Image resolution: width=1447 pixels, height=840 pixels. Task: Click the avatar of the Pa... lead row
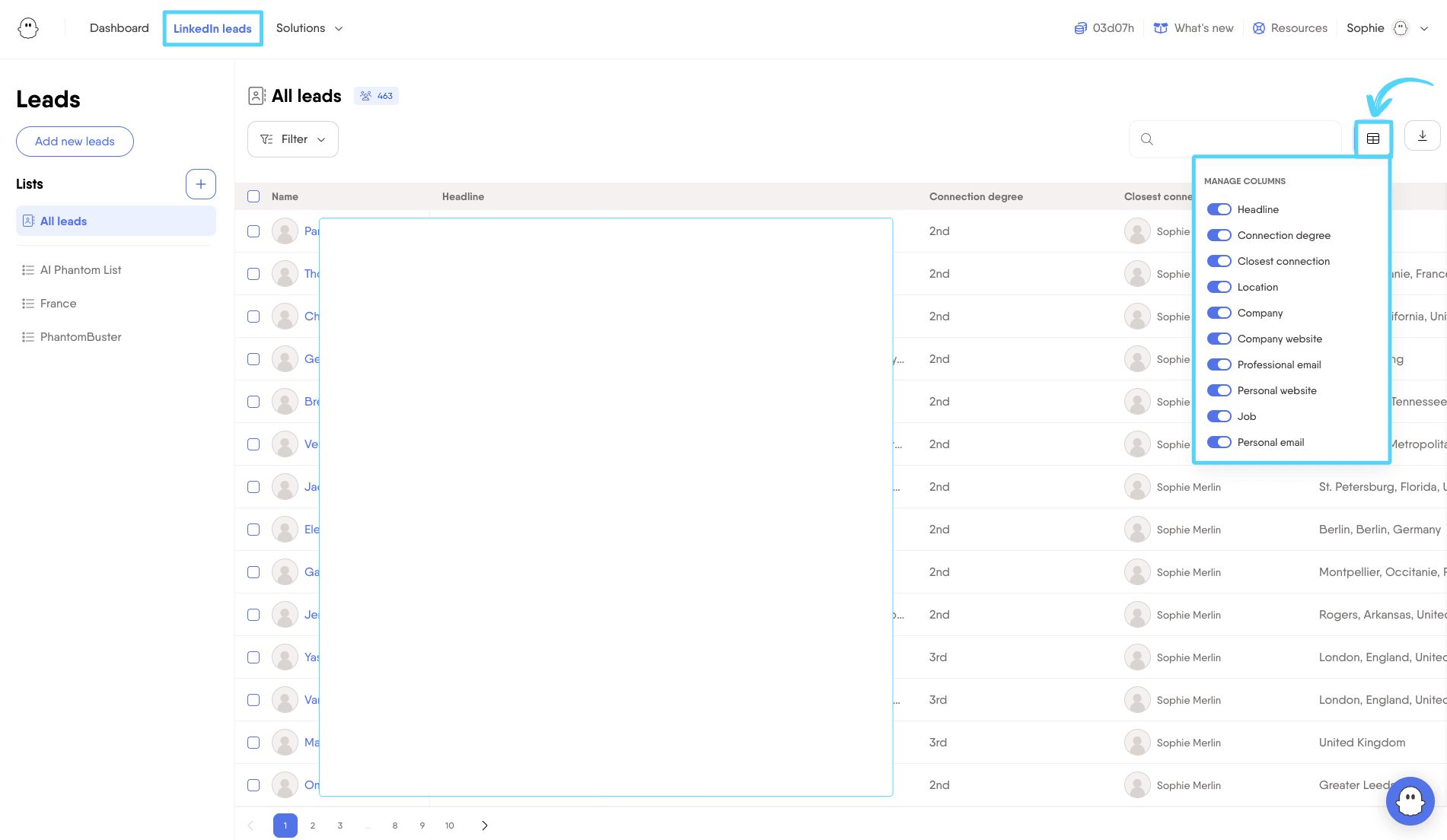285,231
